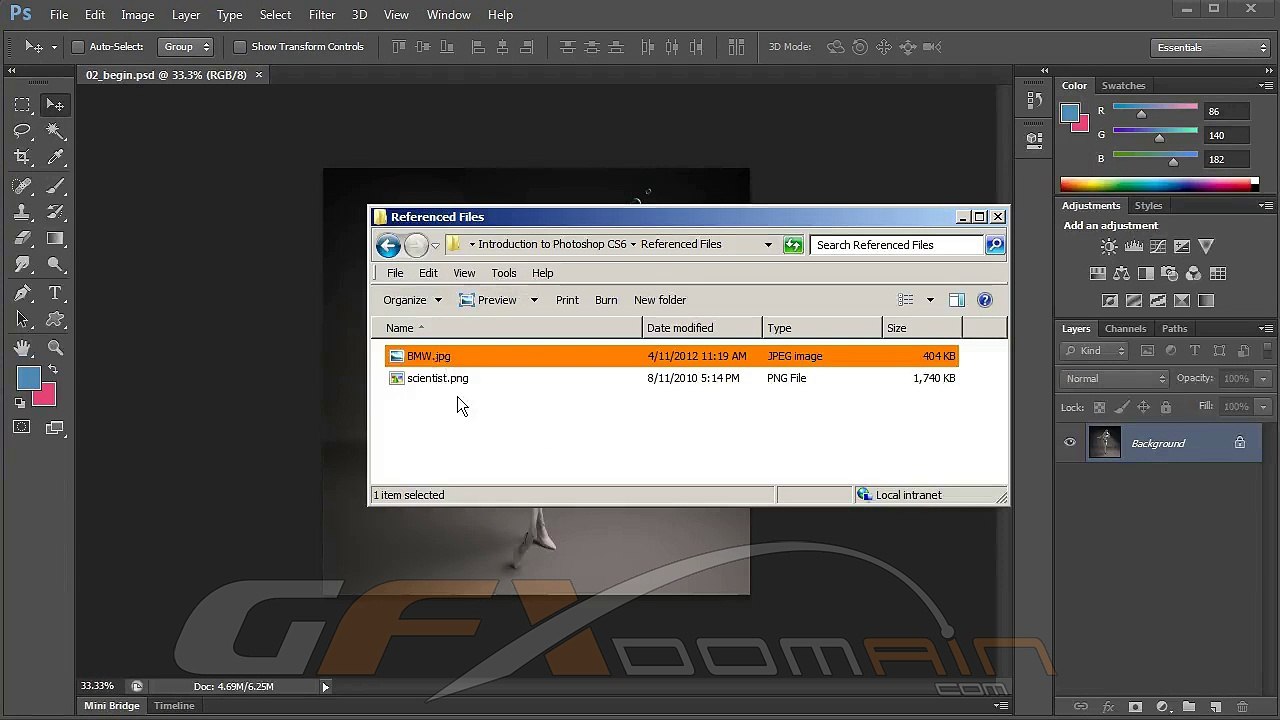
Task: Select the Move tool in toolbox
Action: 56,105
